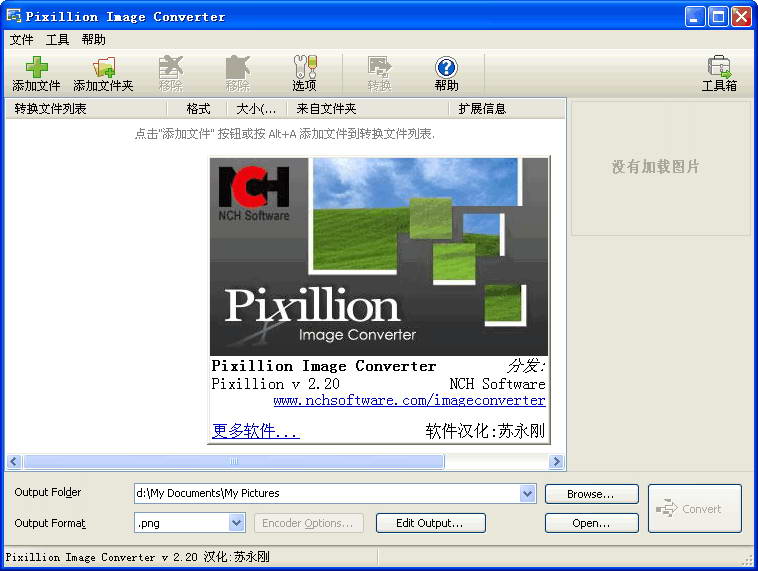Click the 软件汉化:苏永刚 credit text

point(485,431)
